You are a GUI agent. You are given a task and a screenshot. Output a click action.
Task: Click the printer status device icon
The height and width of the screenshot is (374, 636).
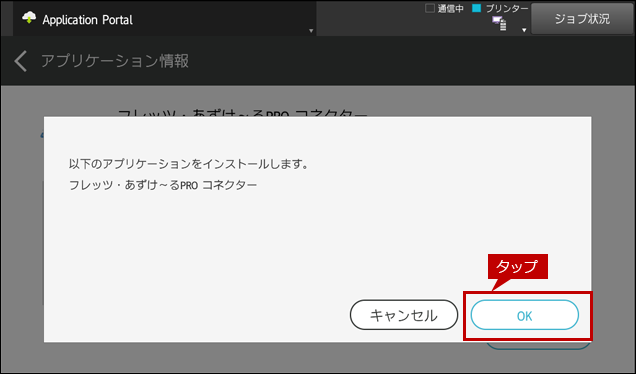click(499, 24)
